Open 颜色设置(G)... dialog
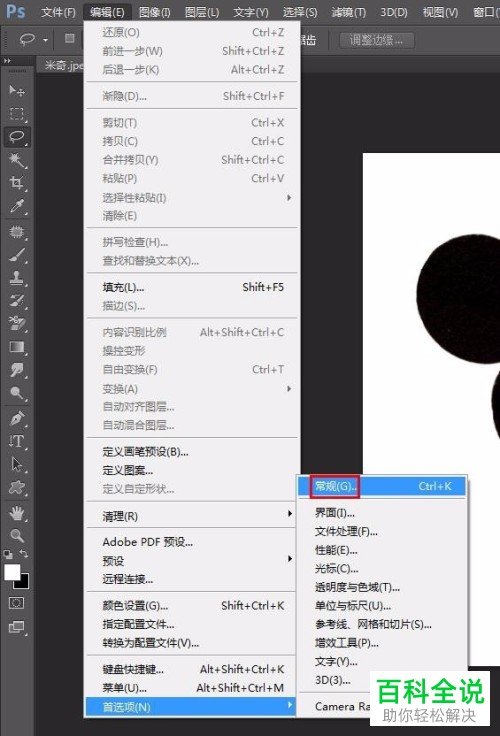The image size is (500, 736). (192, 606)
